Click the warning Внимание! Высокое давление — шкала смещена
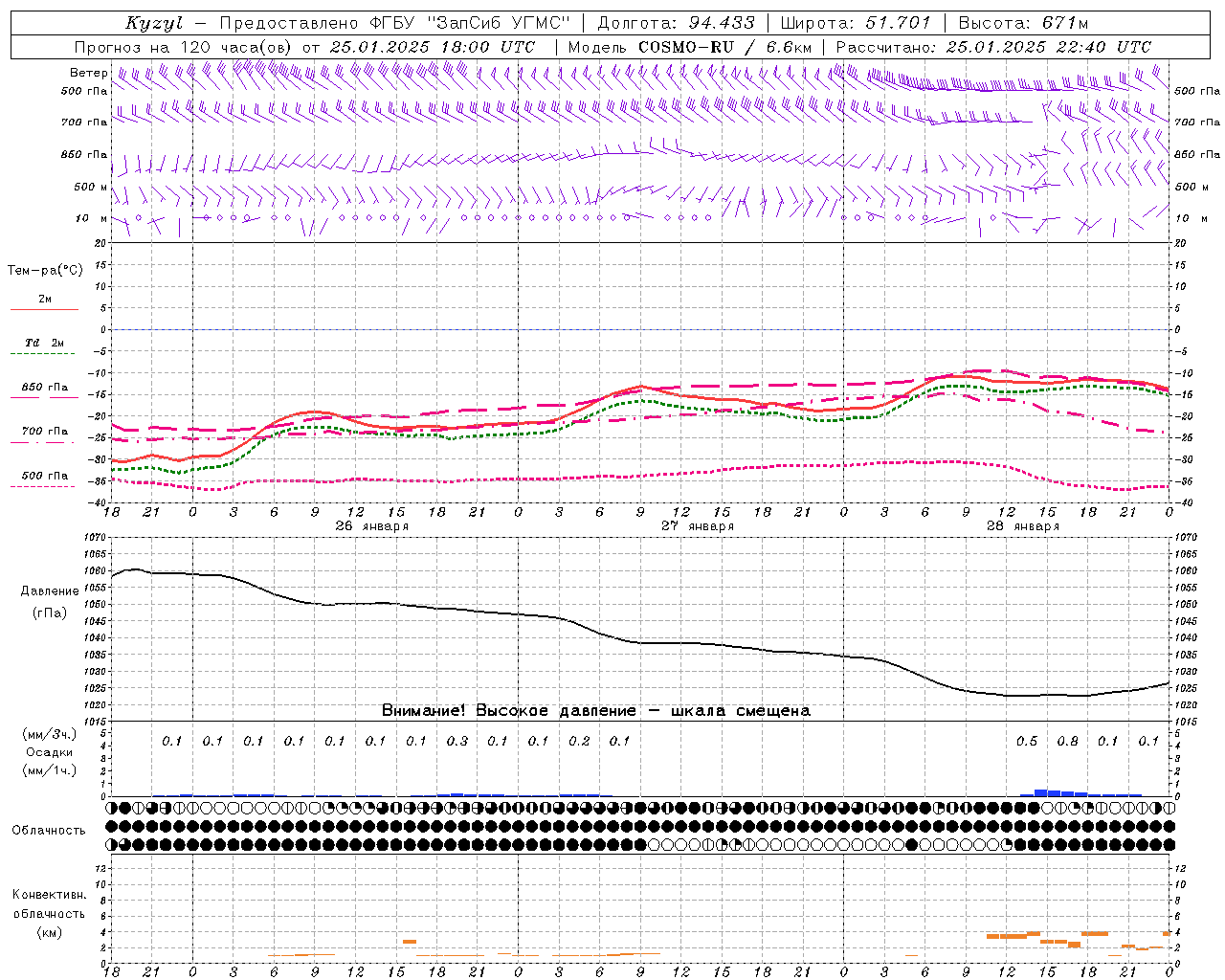The height and width of the screenshot is (980, 1225). 595,710
